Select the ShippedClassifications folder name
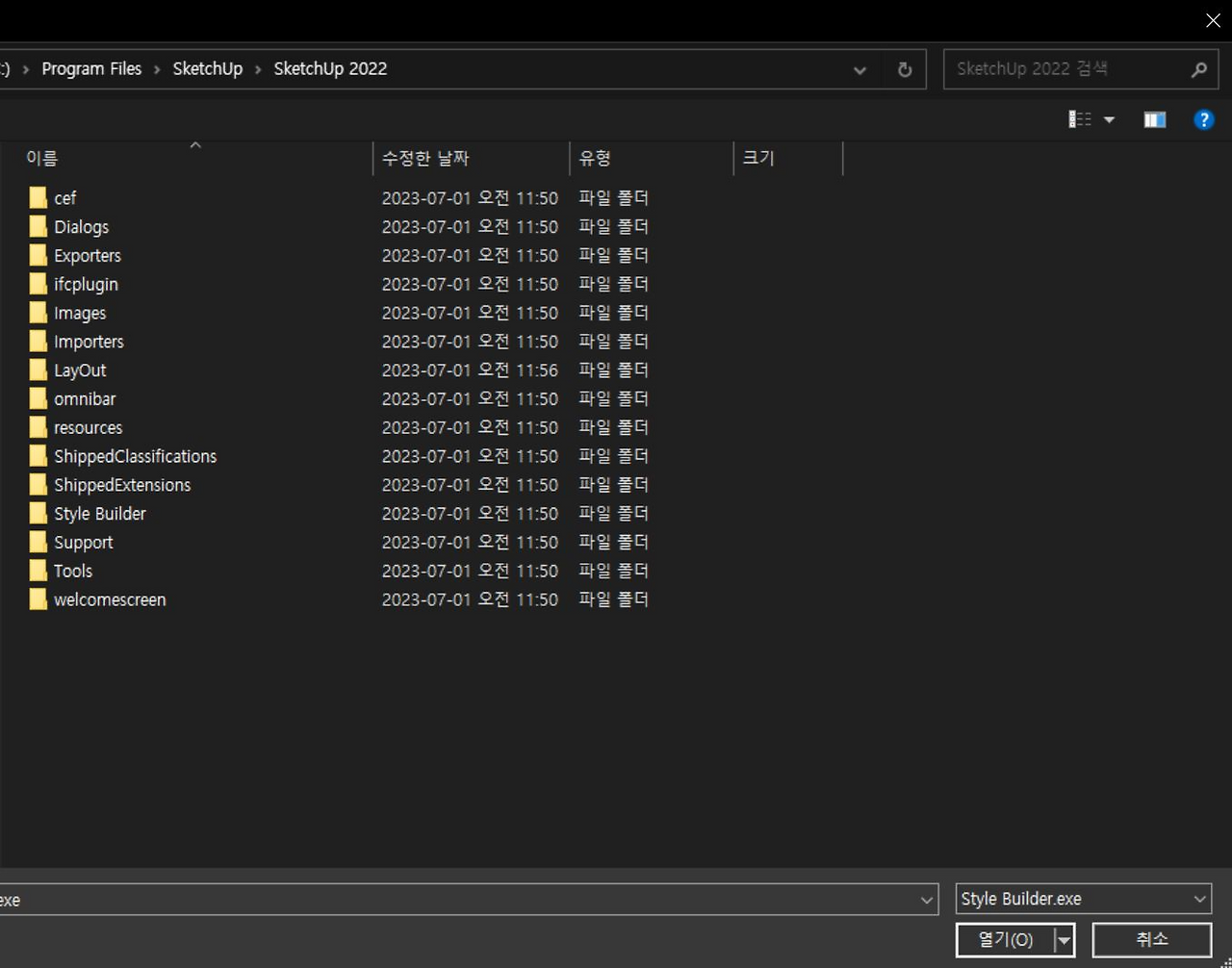Image resolution: width=1232 pixels, height=968 pixels. coord(136,456)
